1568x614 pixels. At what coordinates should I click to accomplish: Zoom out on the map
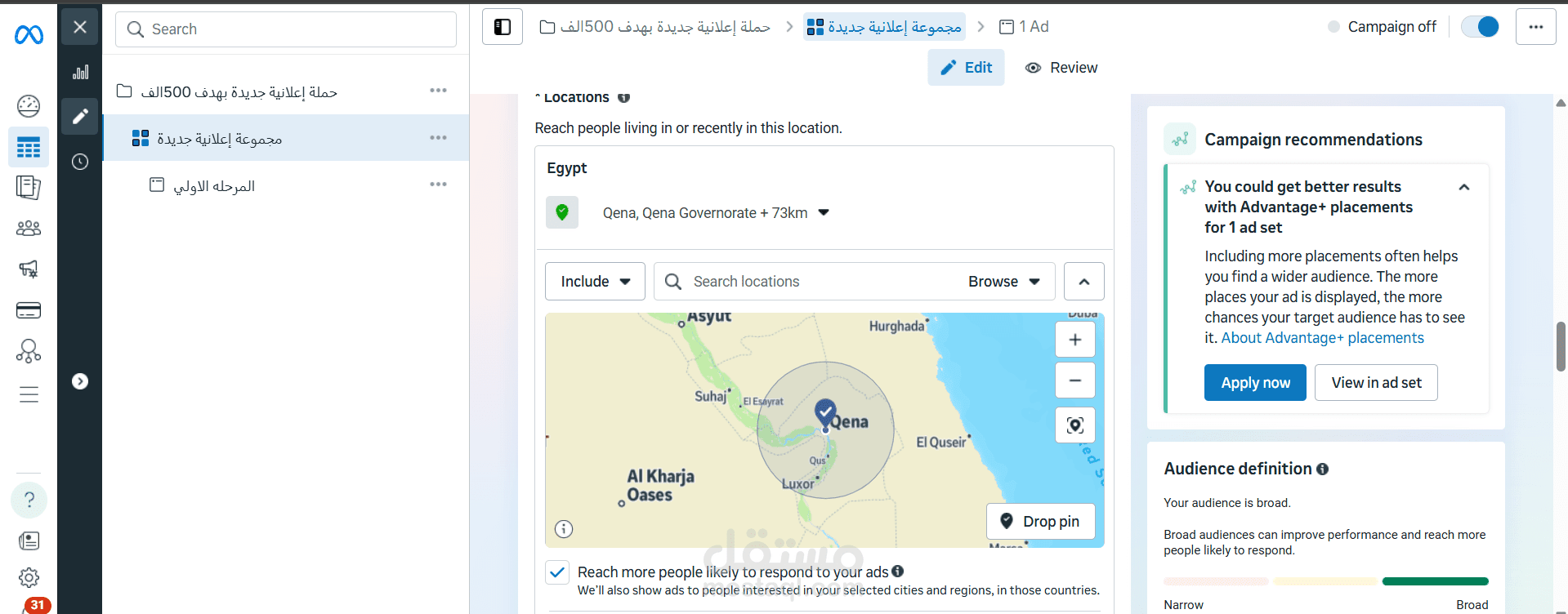tap(1075, 380)
